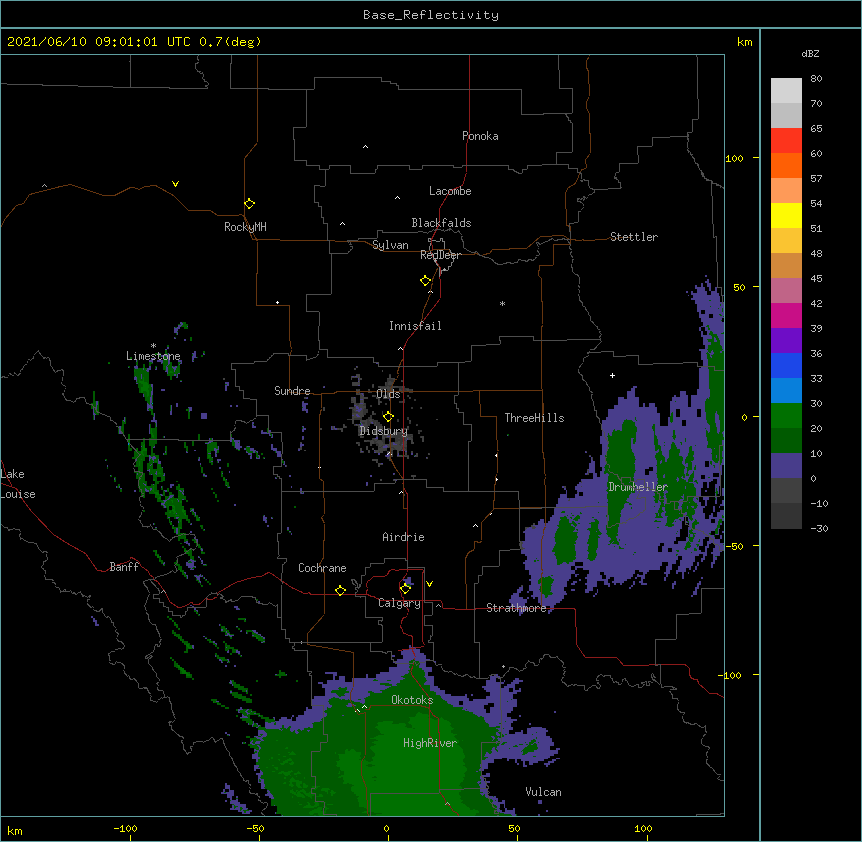Click the white asterisk above Limestone label

tap(153, 346)
